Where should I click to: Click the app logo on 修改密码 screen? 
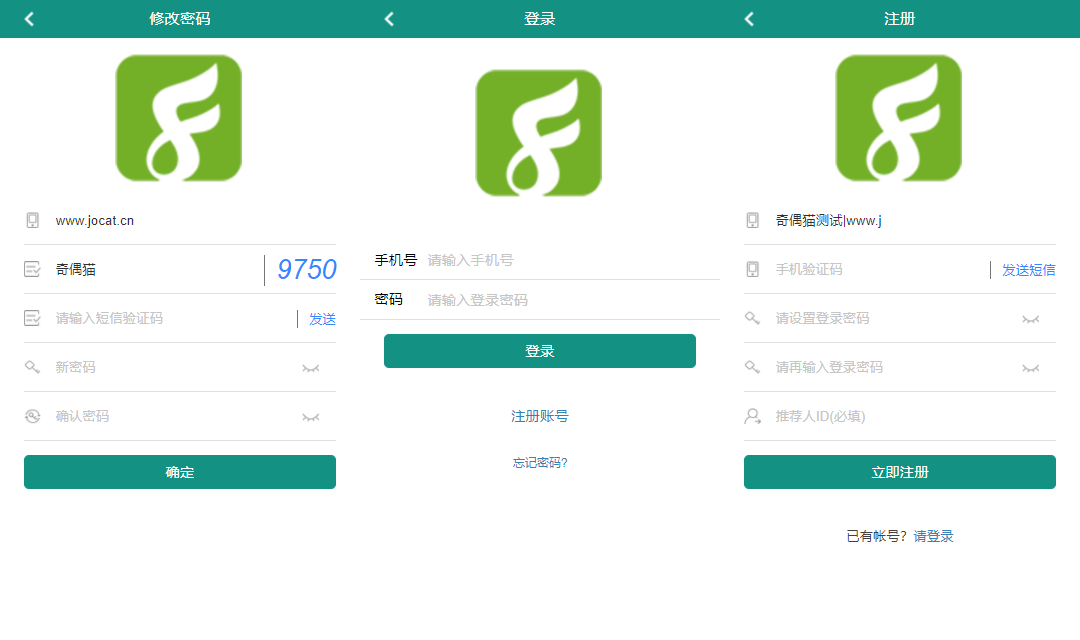[178, 118]
